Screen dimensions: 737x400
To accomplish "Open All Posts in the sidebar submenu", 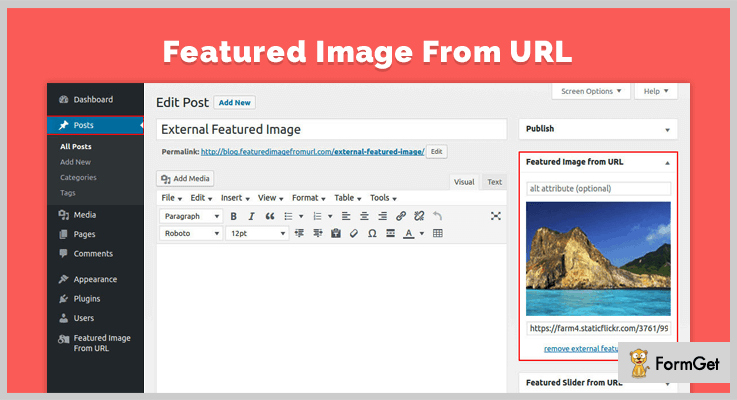I will click(x=76, y=147).
